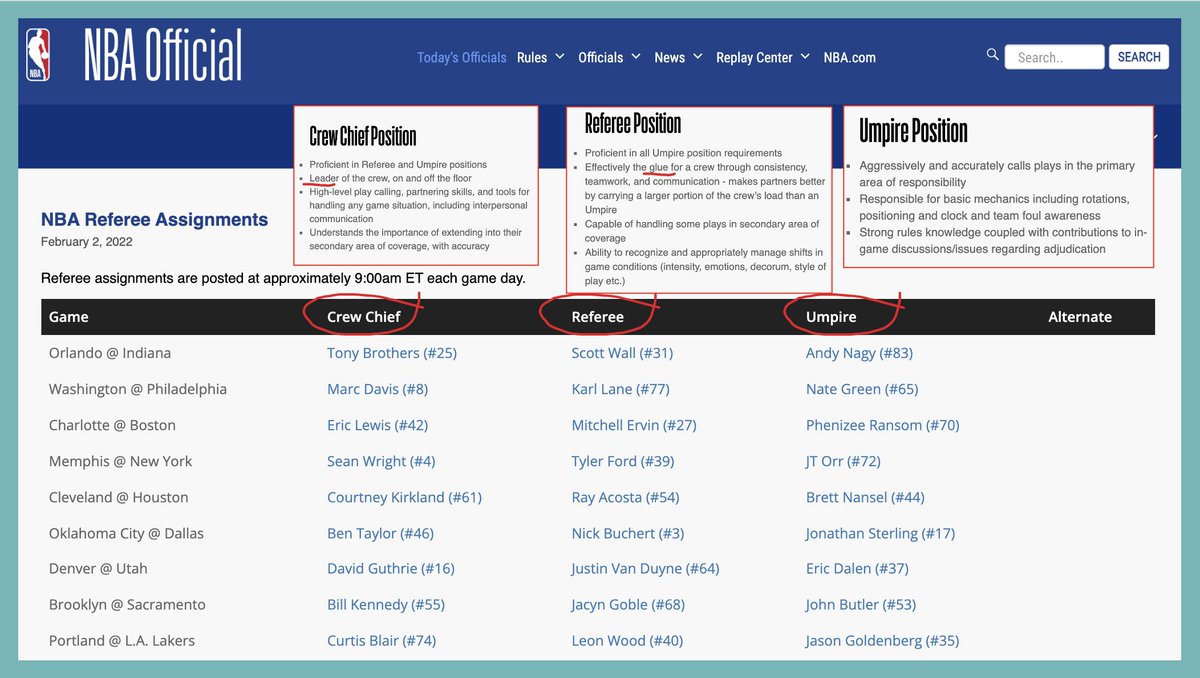Viewport: 1200px width, 678px height.
Task: Expand the Replay Center dropdown menu
Action: click(763, 57)
